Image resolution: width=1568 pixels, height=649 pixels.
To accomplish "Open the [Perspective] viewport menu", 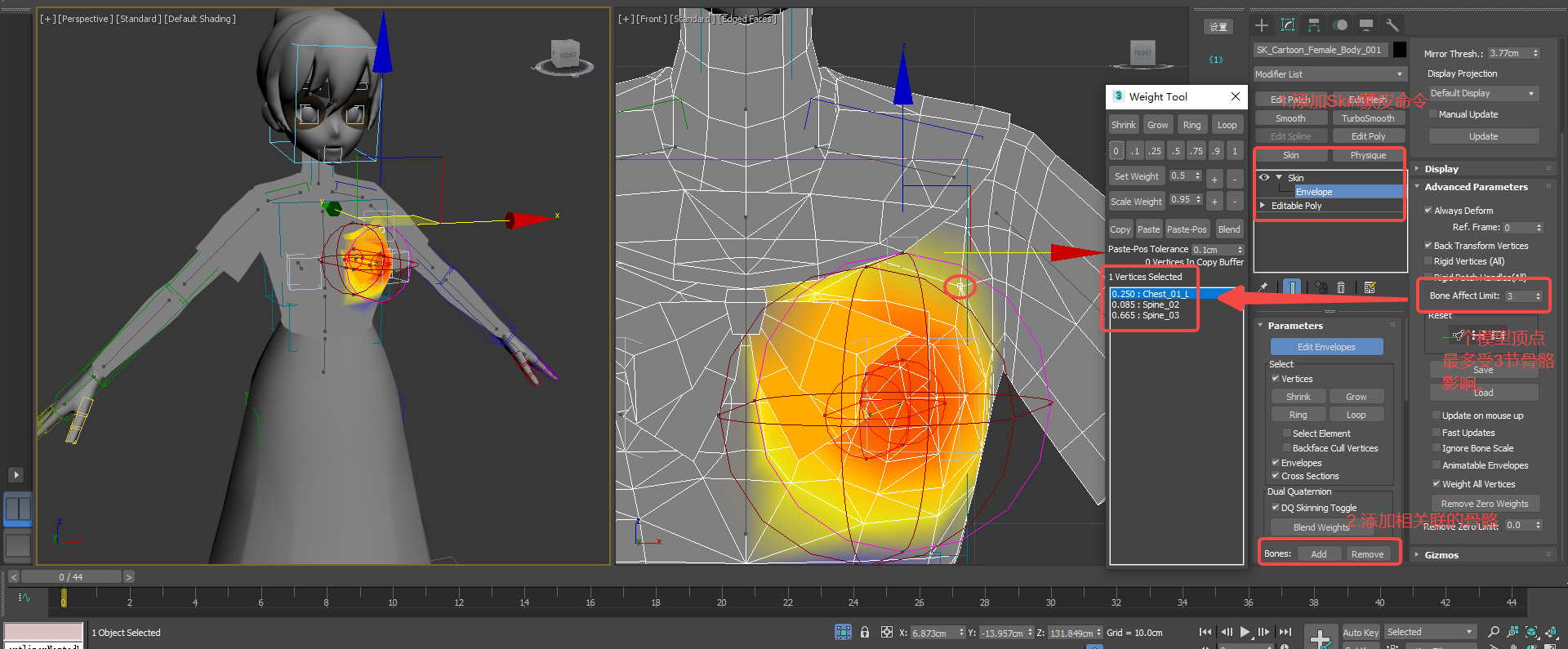I will click(x=85, y=19).
